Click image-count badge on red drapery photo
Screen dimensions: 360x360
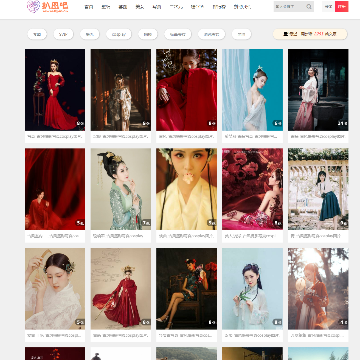(x=80, y=223)
